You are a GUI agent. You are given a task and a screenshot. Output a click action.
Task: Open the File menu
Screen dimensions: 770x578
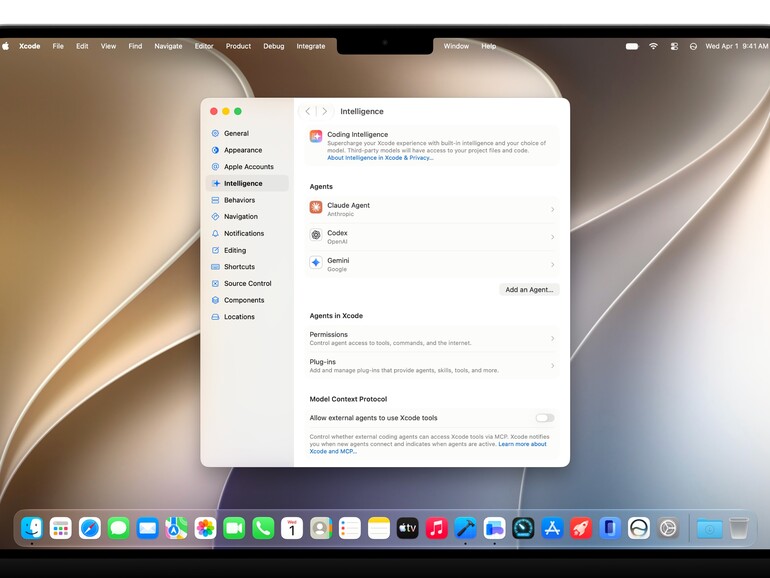pos(58,46)
